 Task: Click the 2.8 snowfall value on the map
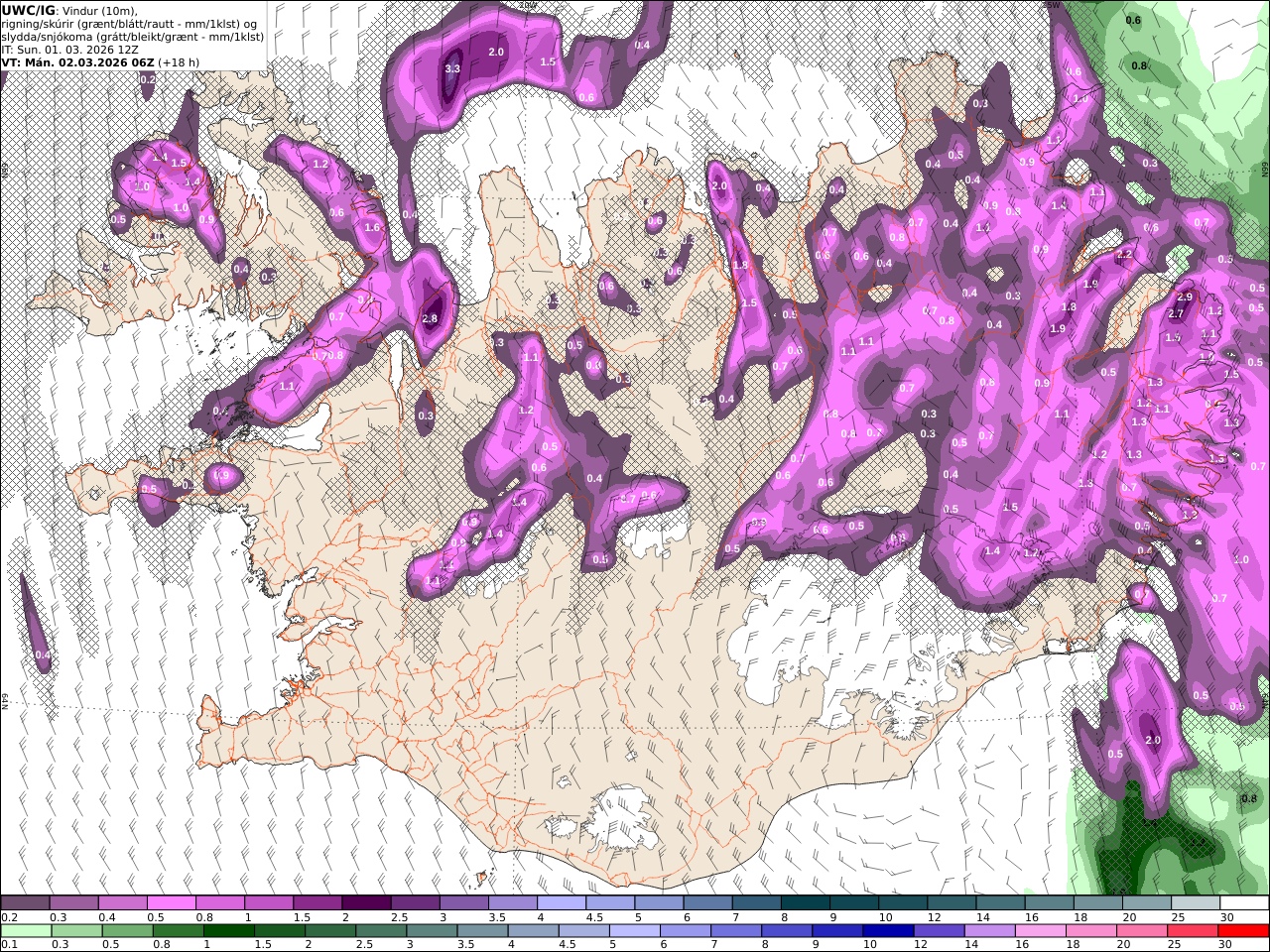[x=430, y=318]
